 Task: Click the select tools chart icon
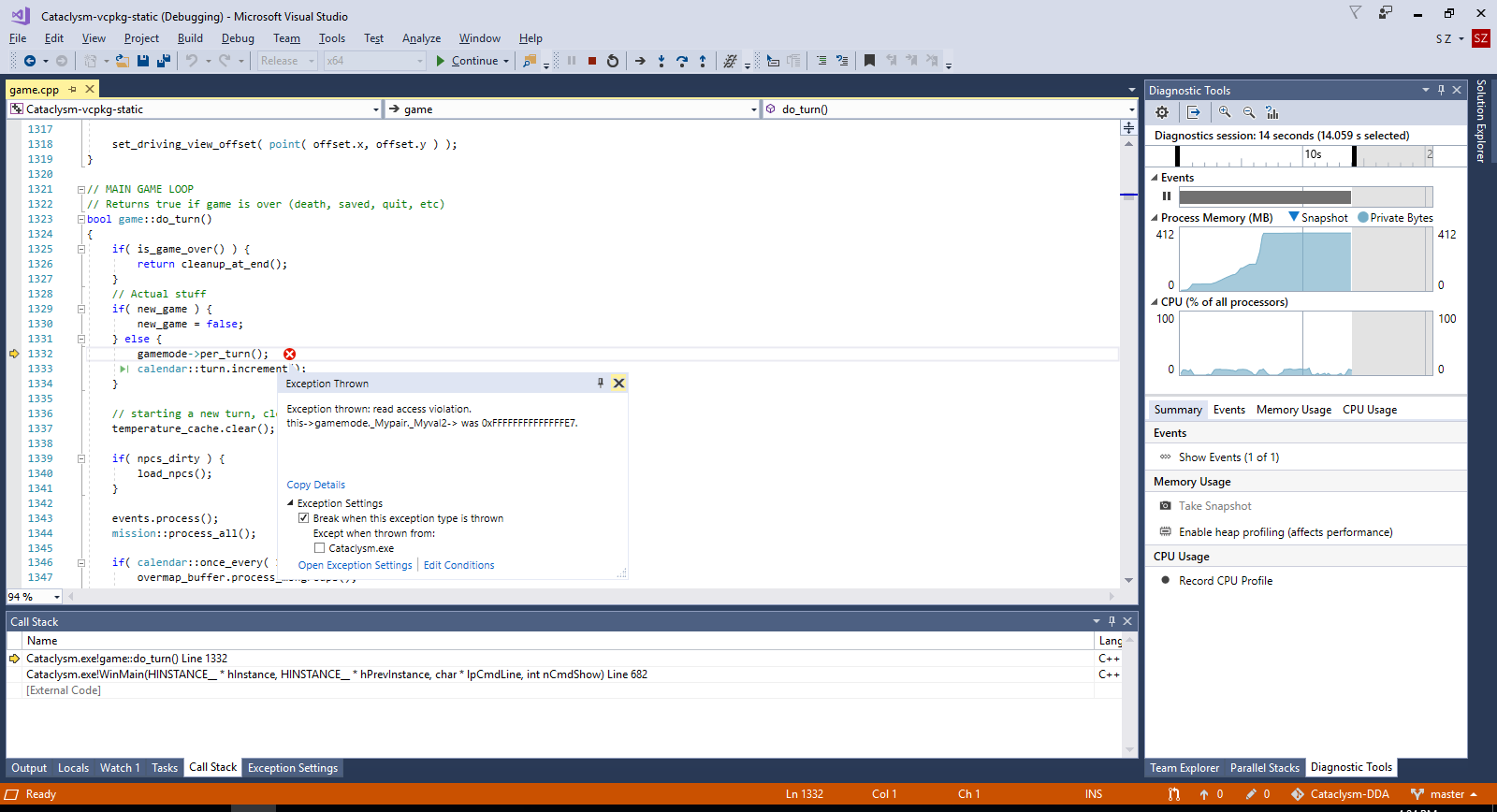[1272, 112]
